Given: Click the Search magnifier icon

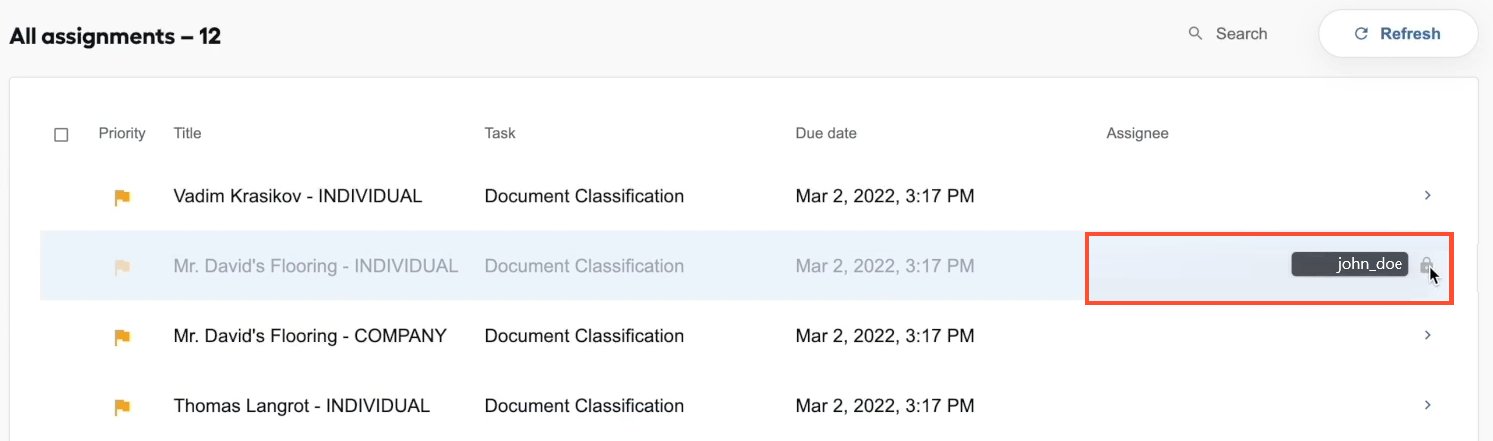Looking at the screenshot, I should click(1195, 34).
